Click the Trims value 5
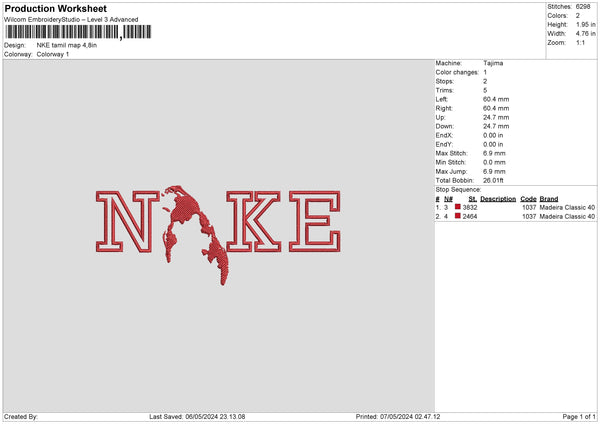Screen dimensions: 600x424 coord(485,90)
